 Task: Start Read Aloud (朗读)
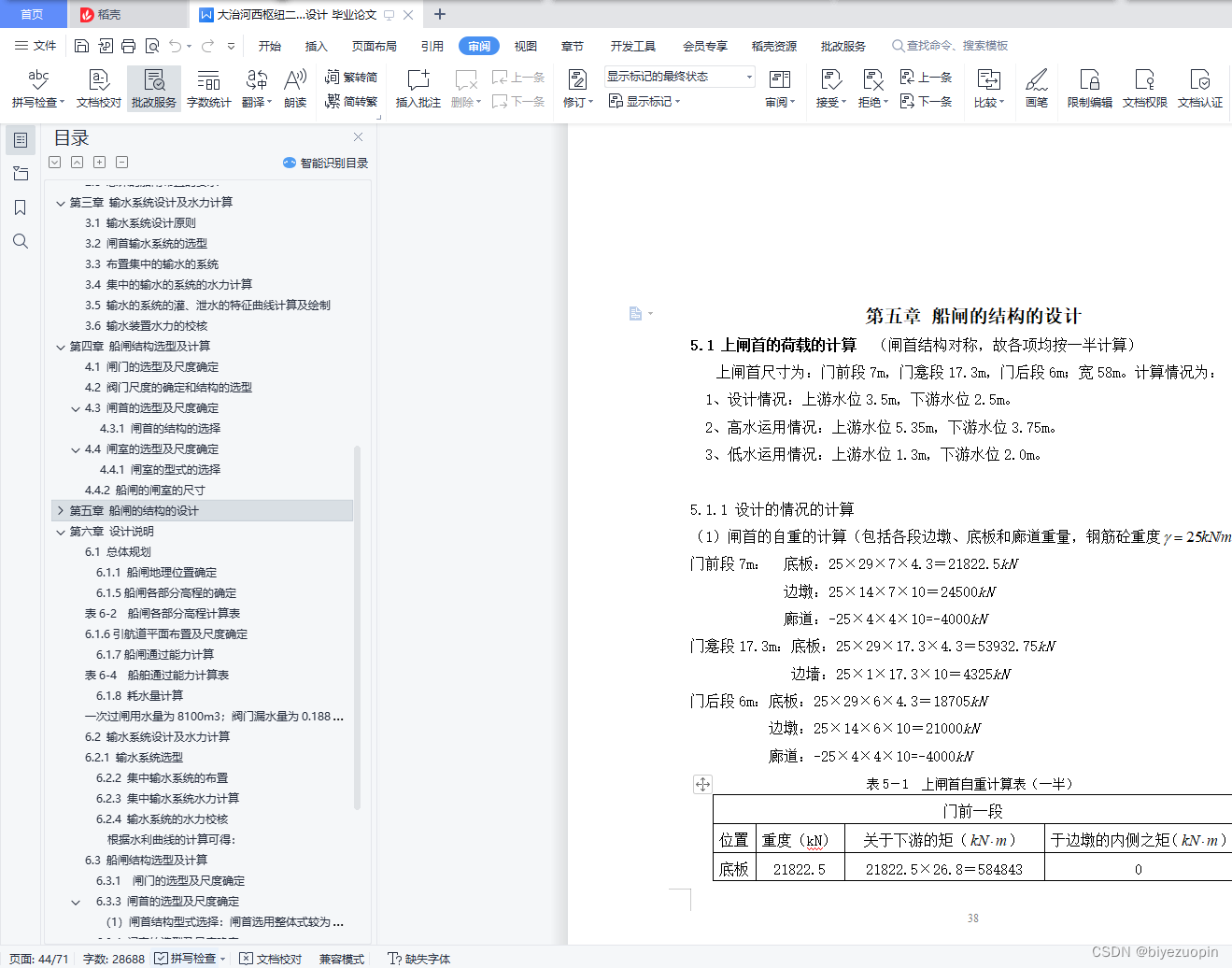pos(295,89)
